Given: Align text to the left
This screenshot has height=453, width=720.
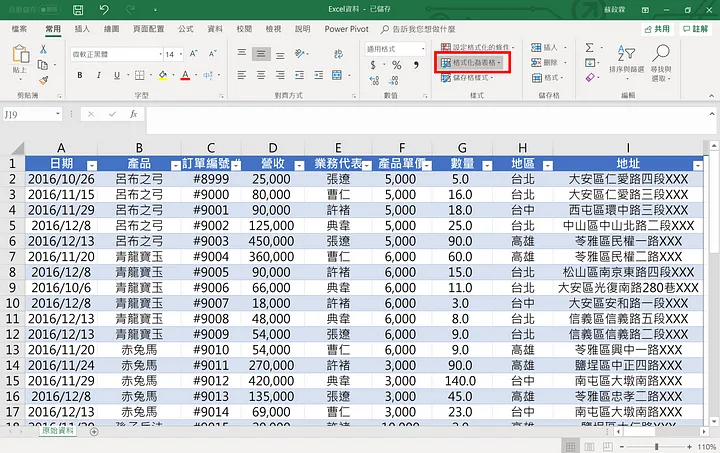Looking at the screenshot, I should pyautogui.click(x=242, y=75).
